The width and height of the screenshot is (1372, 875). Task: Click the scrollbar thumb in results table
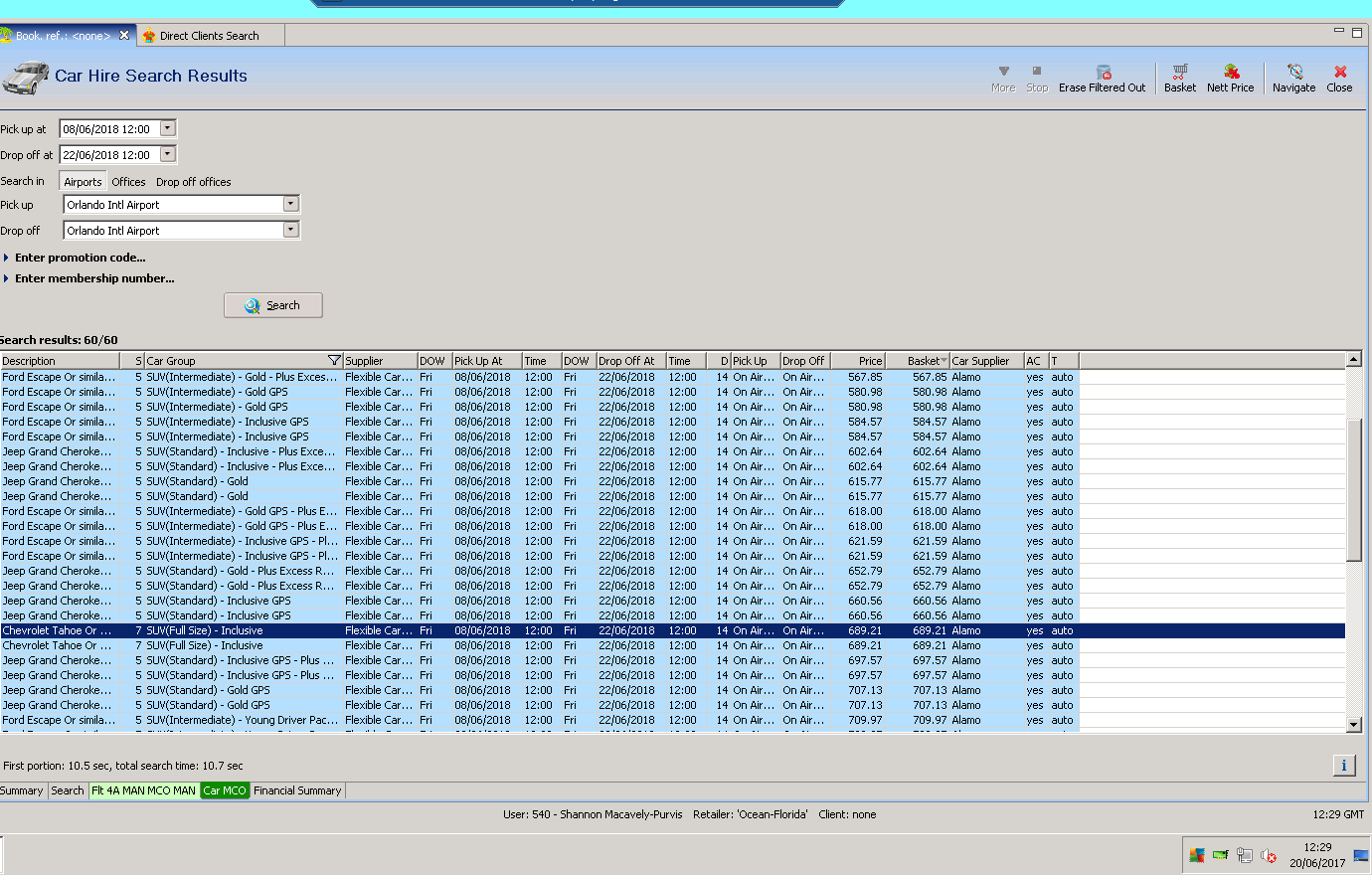[1353, 489]
